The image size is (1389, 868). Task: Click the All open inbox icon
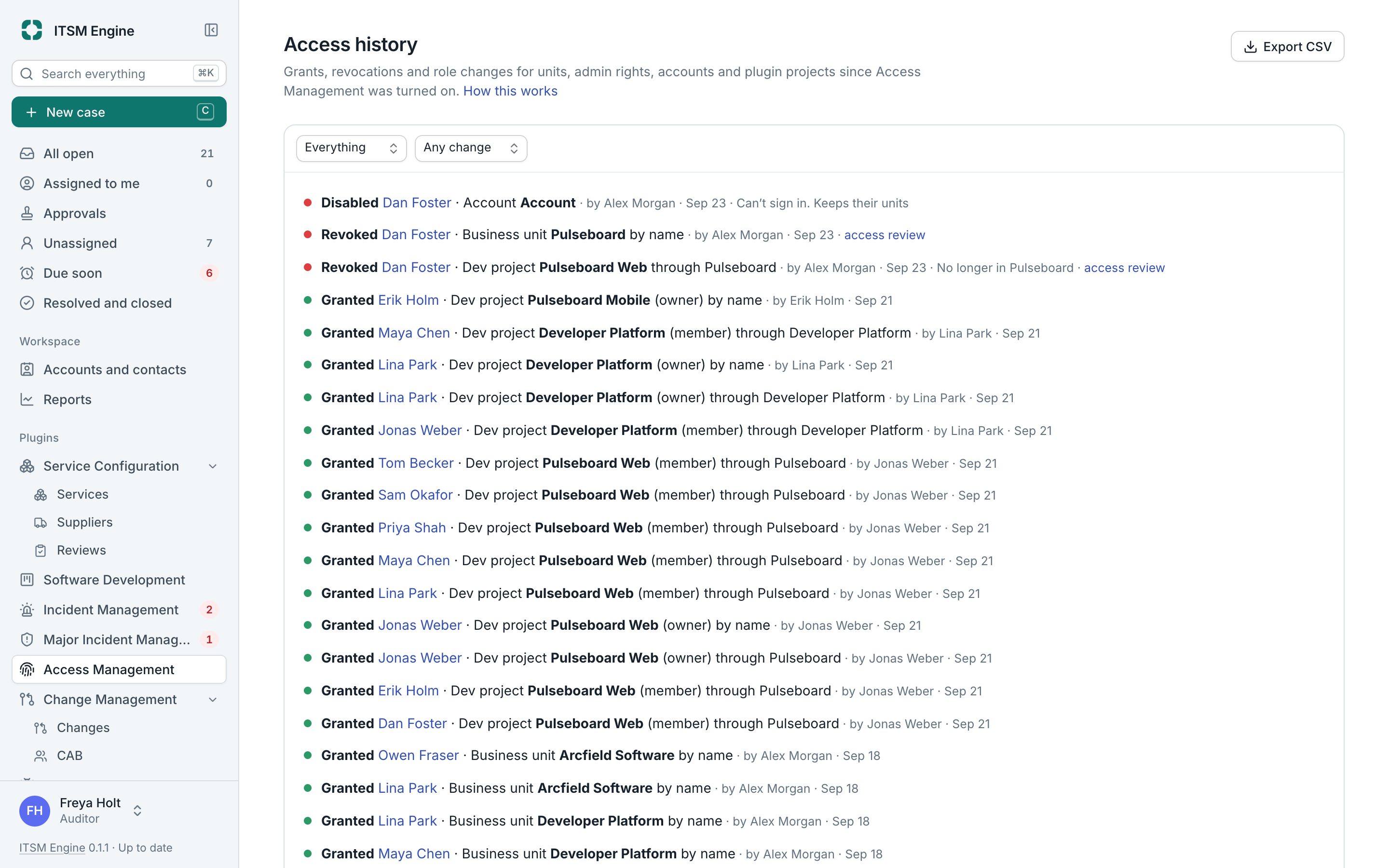(27, 153)
